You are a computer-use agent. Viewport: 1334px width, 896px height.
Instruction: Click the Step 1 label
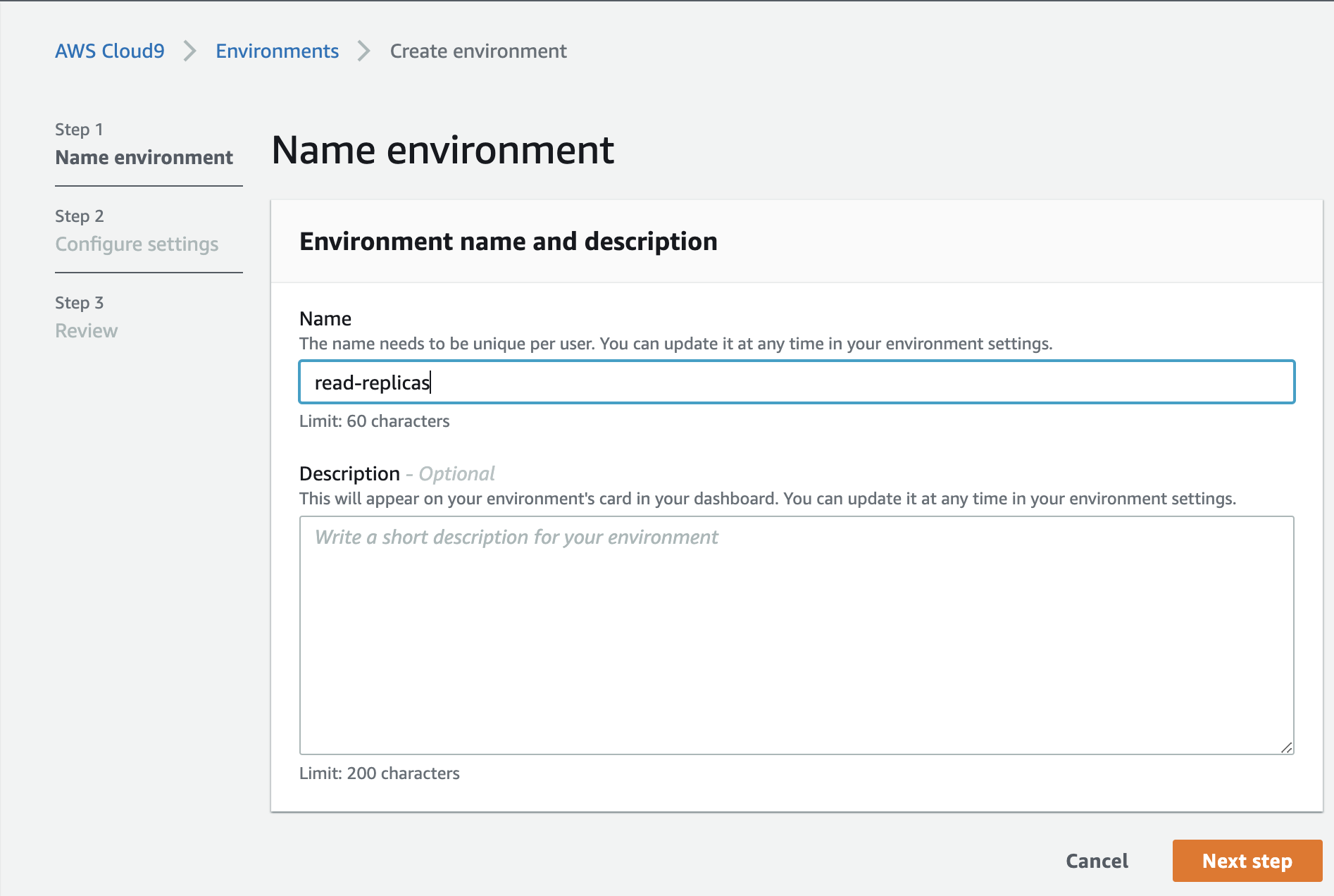[x=79, y=130]
